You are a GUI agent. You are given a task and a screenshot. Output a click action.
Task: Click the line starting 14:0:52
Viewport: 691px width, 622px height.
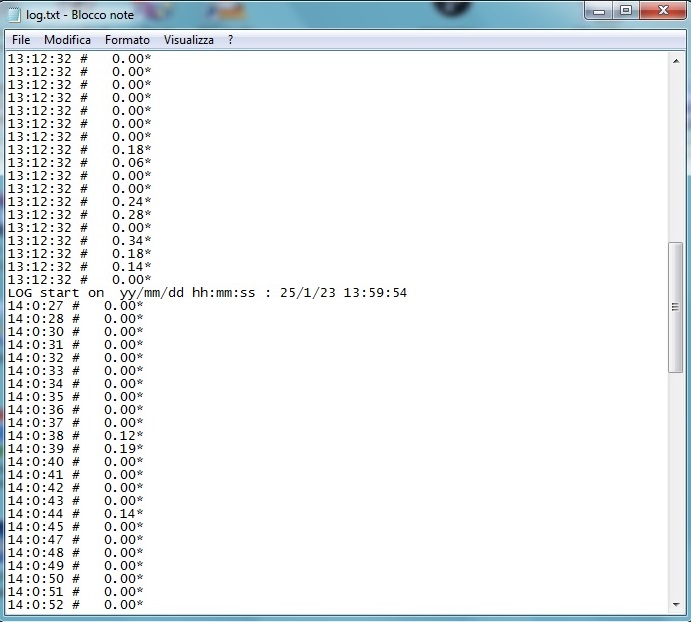75,604
